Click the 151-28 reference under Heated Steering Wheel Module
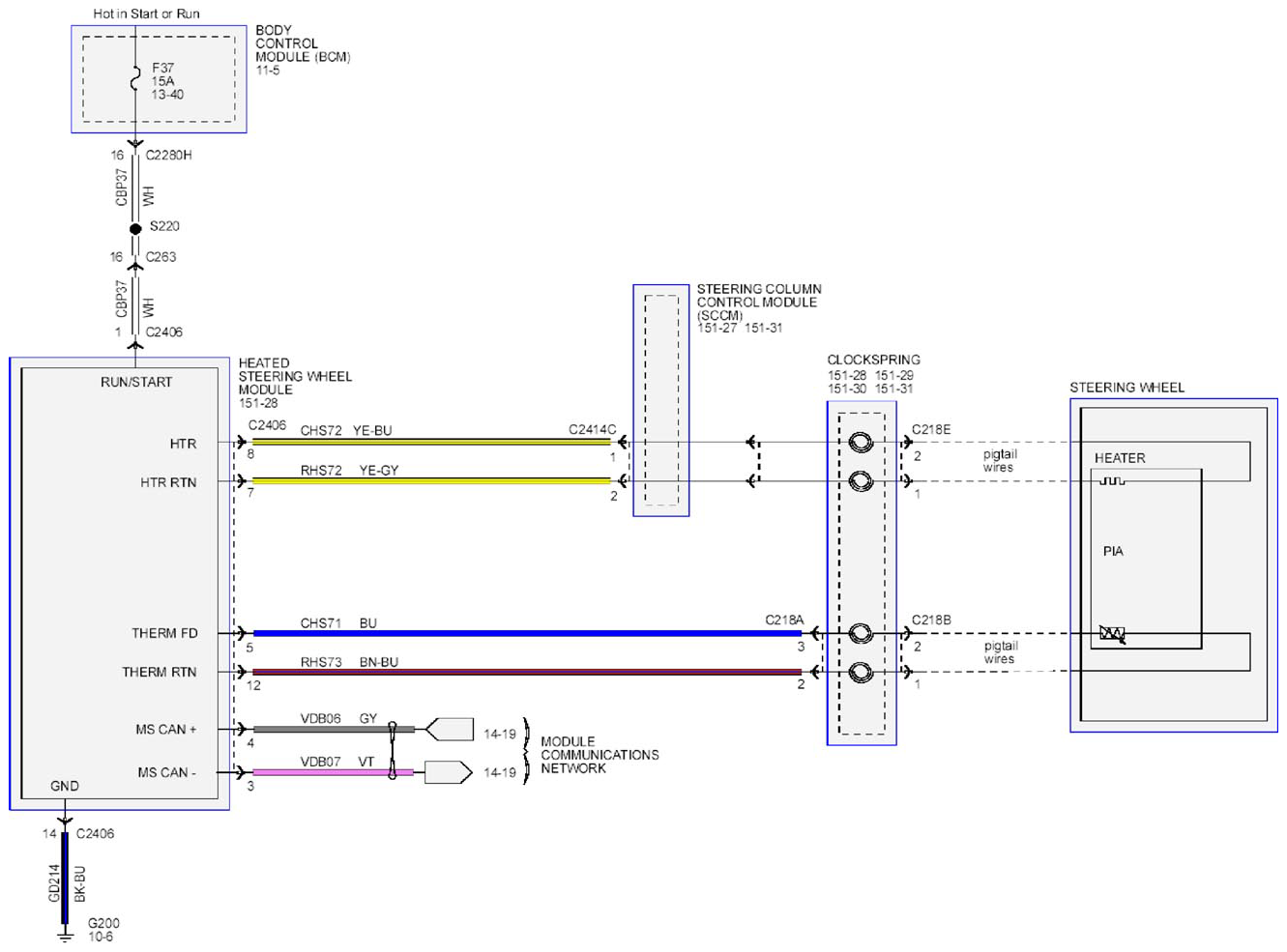 [258, 403]
